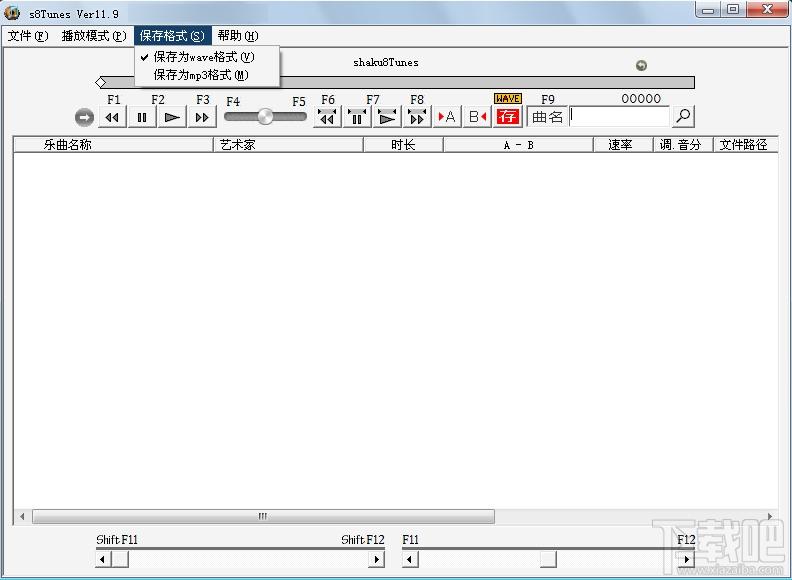
Task: Sort by 乐曲名称 column header
Action: pyautogui.click(x=113, y=144)
